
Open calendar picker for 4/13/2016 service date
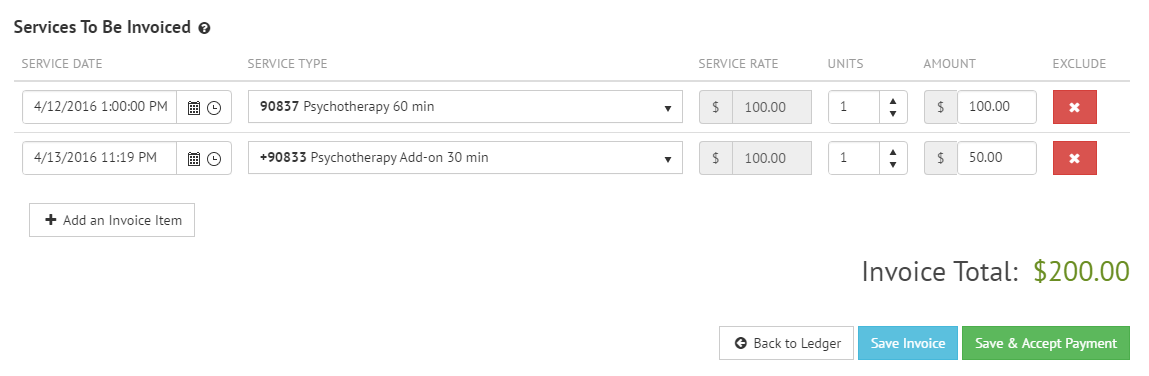click(194, 158)
